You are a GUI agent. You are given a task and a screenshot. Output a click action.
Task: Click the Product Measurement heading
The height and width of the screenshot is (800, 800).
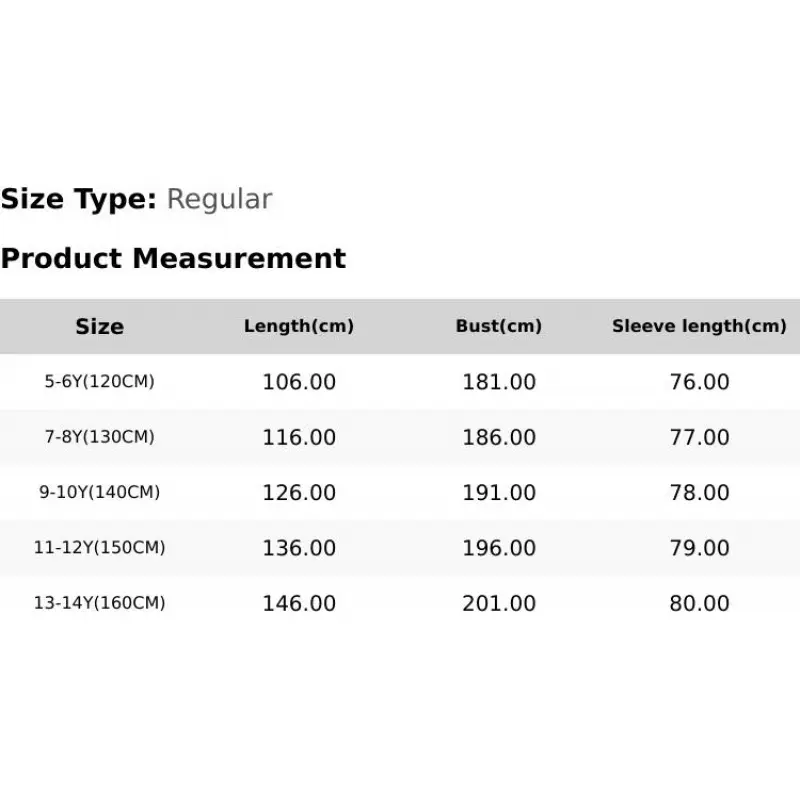173,258
